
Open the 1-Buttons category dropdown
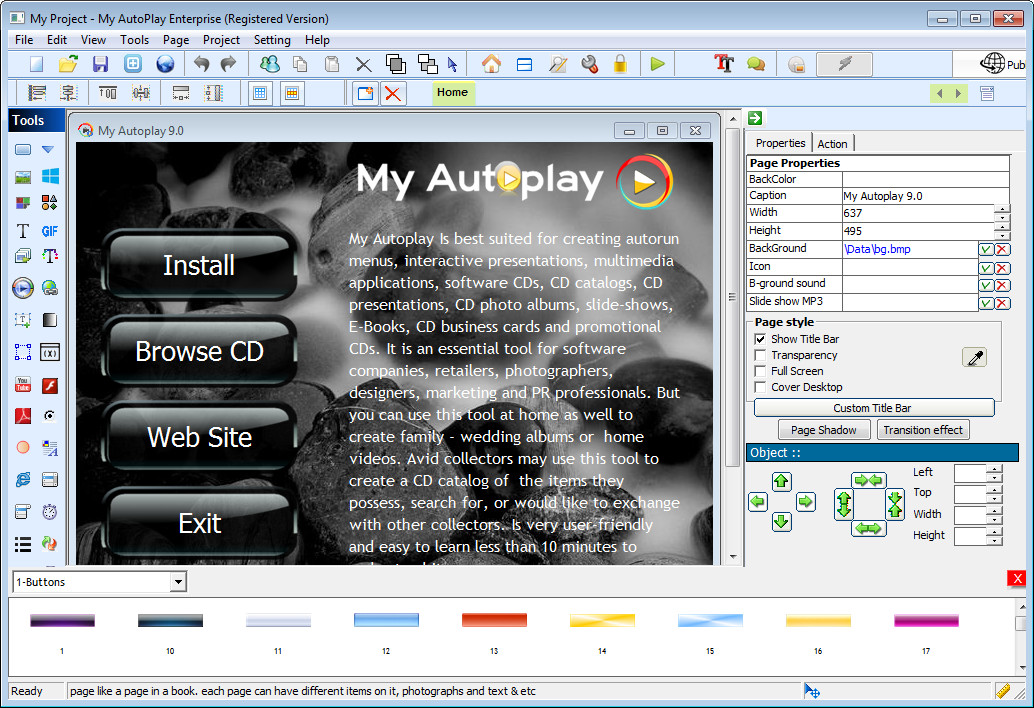click(x=177, y=582)
